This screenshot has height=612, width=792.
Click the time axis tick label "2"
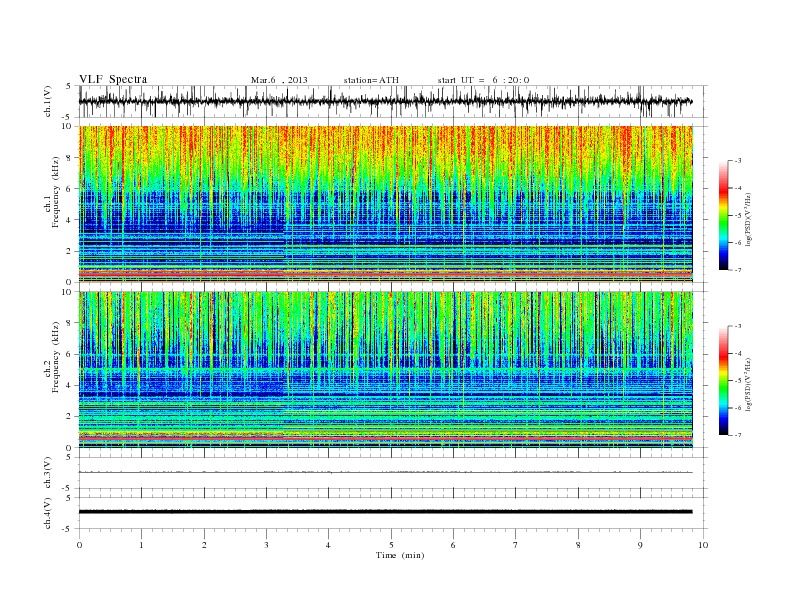click(x=204, y=545)
